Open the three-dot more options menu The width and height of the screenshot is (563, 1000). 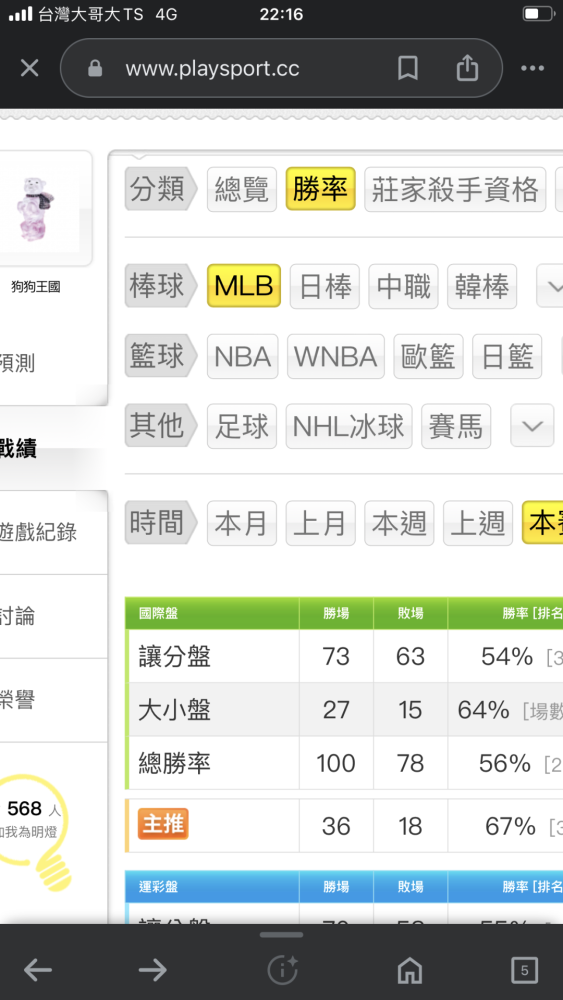point(532,68)
